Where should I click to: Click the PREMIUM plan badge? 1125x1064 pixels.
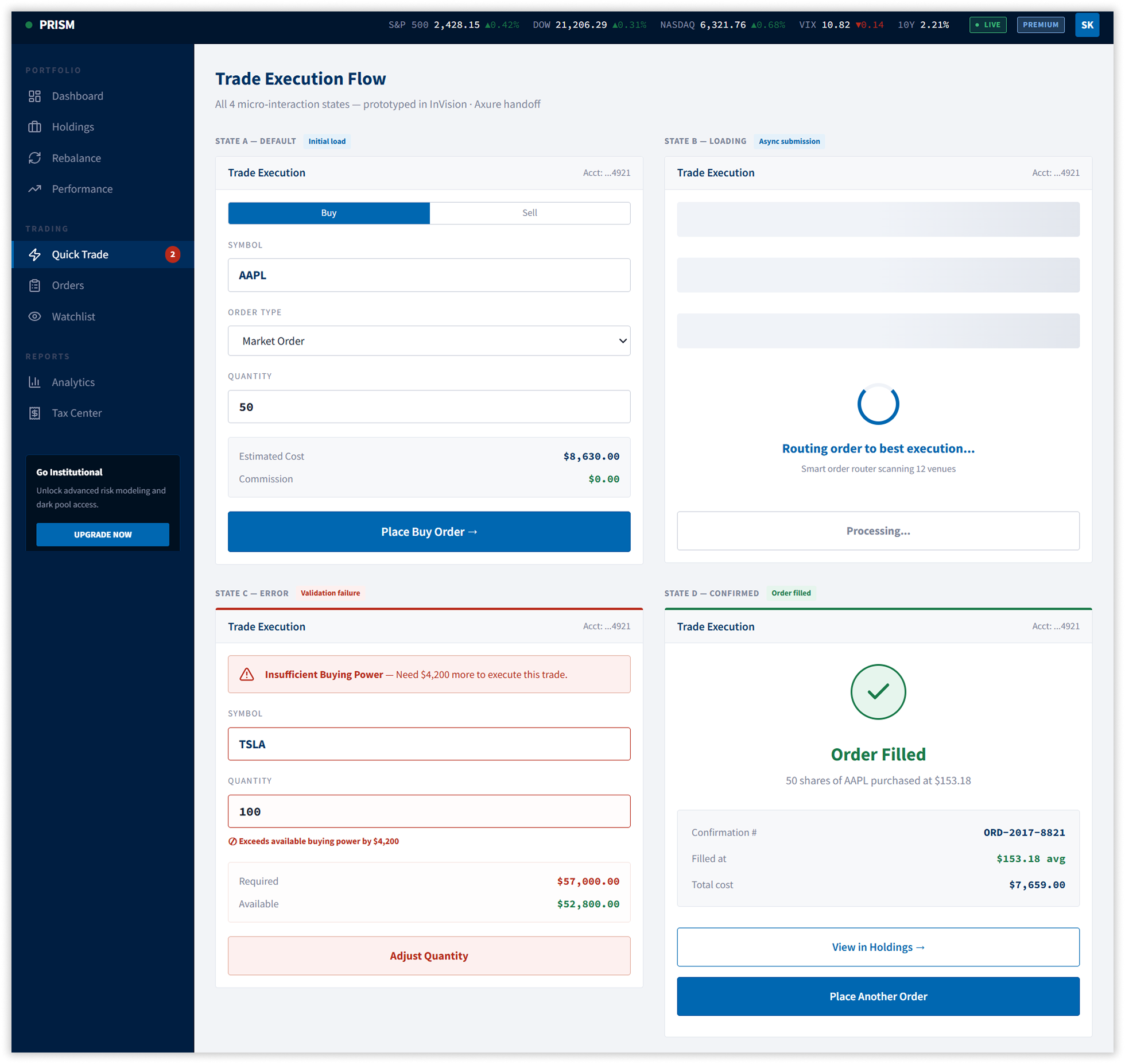tap(1040, 25)
